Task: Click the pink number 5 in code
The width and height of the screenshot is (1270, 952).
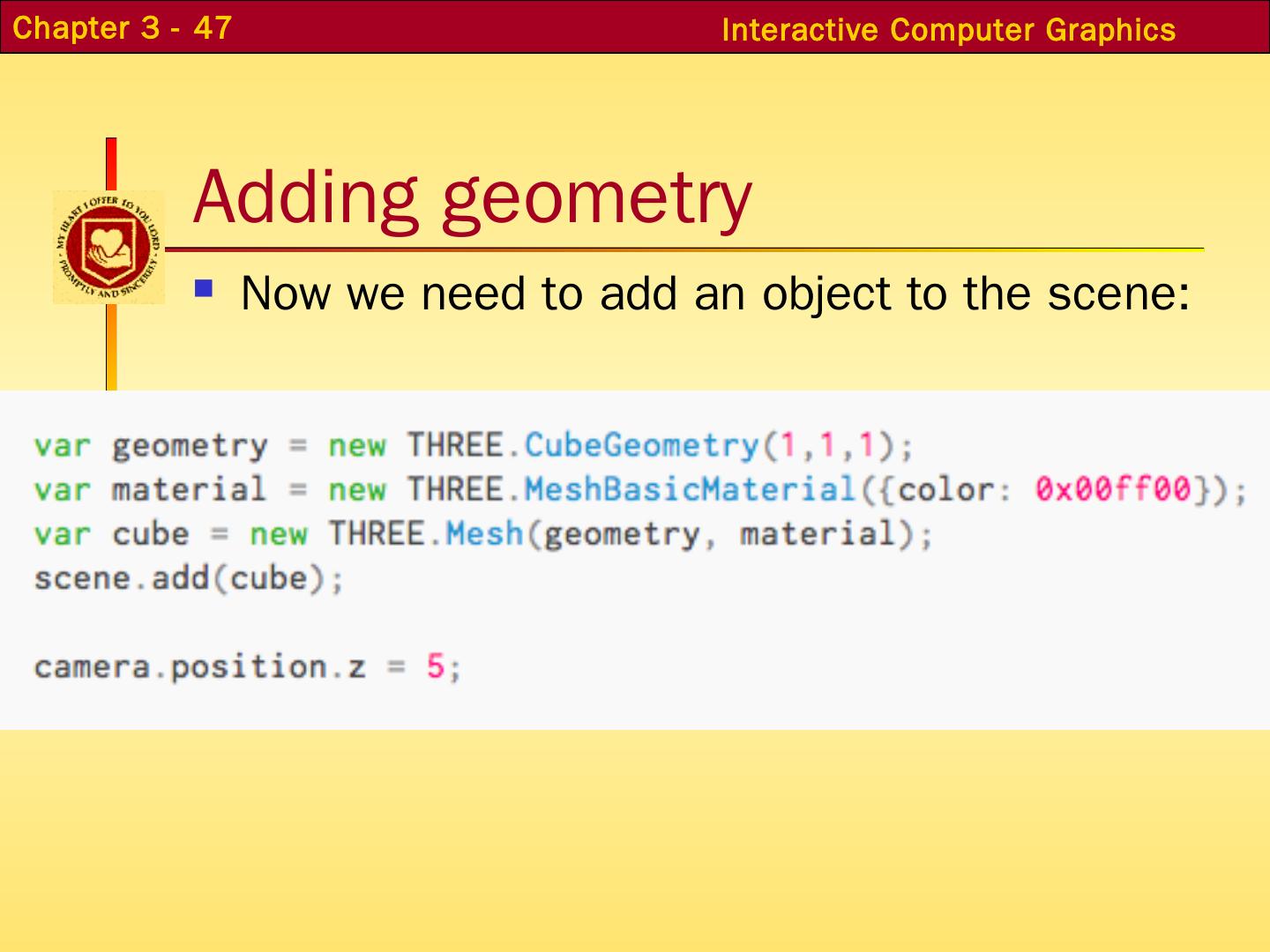Action: coord(436,666)
